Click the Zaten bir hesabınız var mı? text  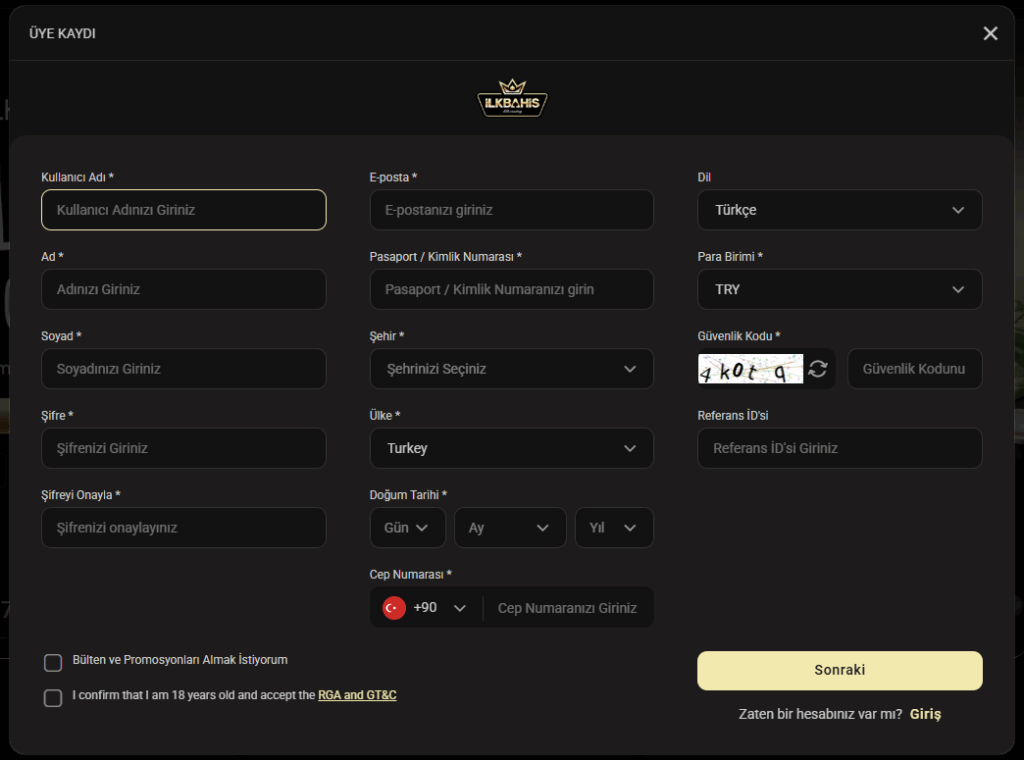tap(820, 714)
